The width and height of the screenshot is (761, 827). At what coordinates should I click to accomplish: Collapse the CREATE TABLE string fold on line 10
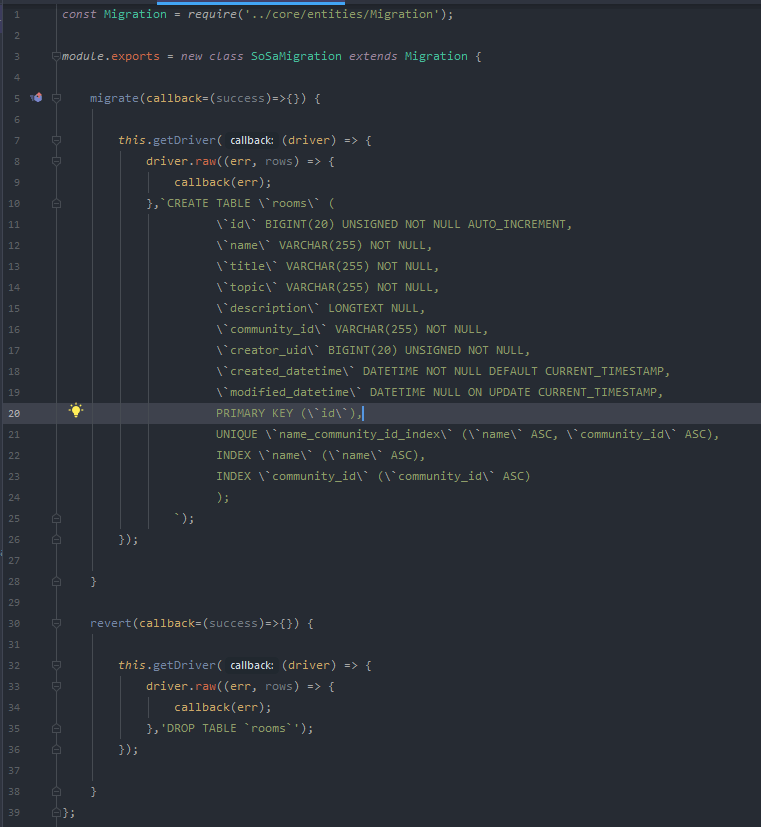(56, 203)
